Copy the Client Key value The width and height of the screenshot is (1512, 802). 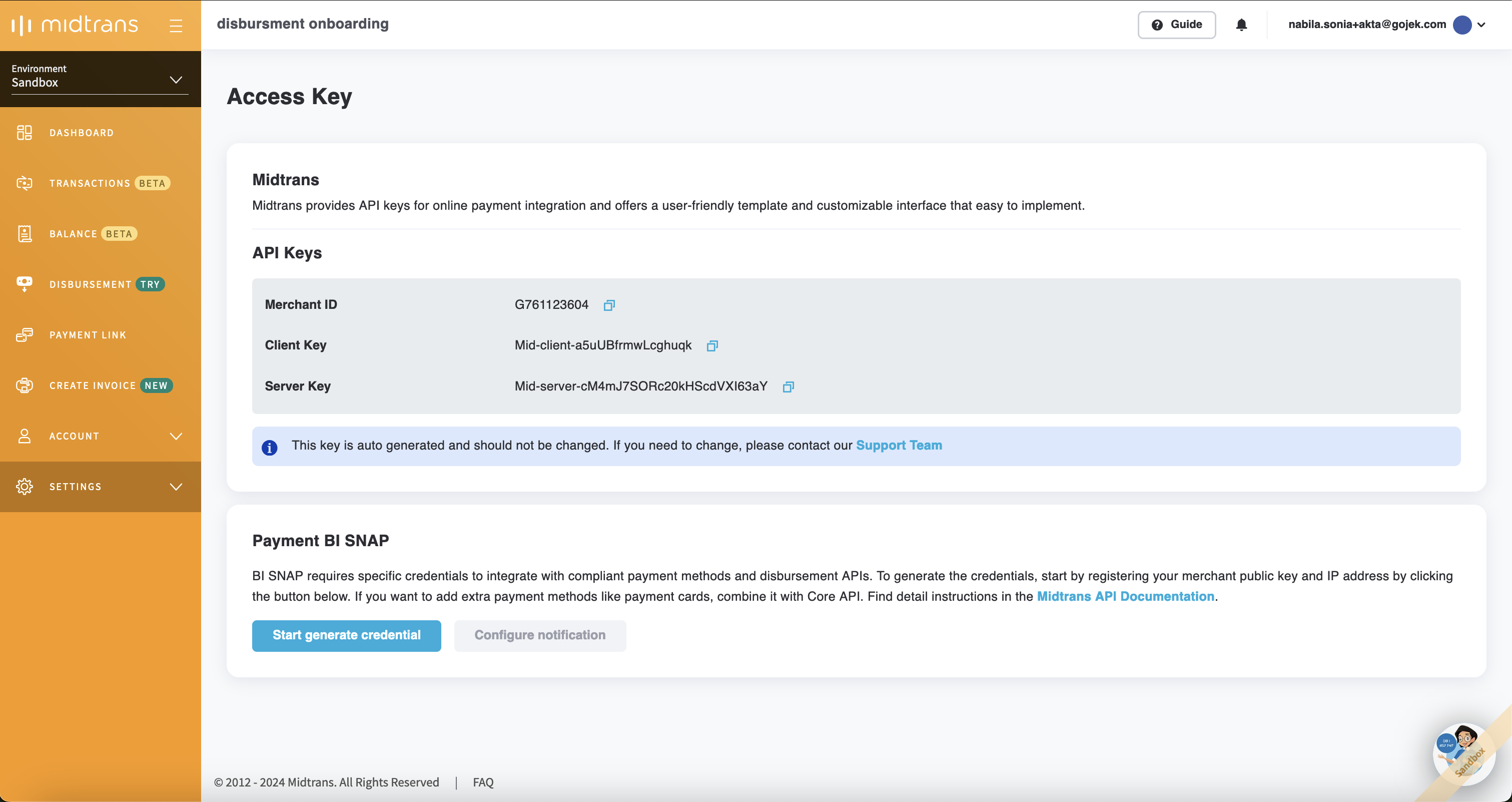712,346
